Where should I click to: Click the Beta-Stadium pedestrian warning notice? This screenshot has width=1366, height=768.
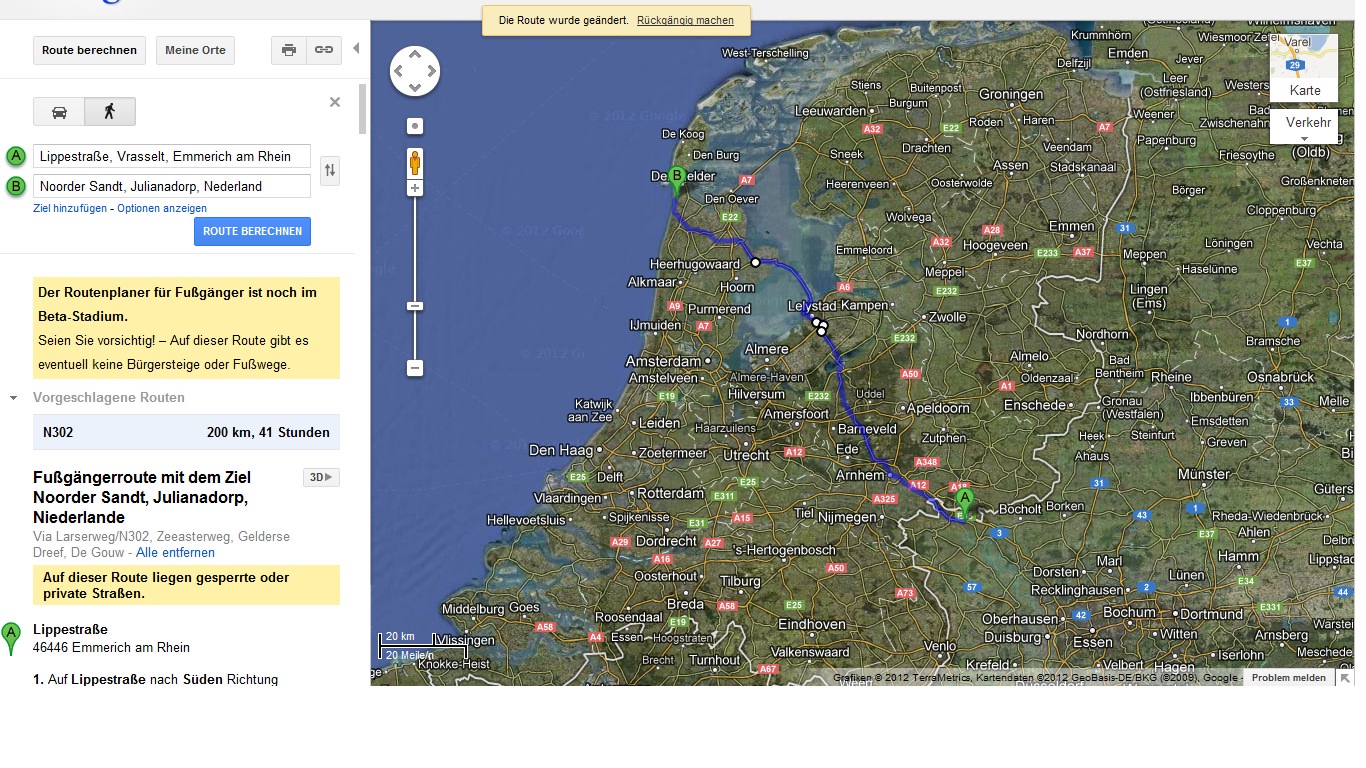pos(186,328)
